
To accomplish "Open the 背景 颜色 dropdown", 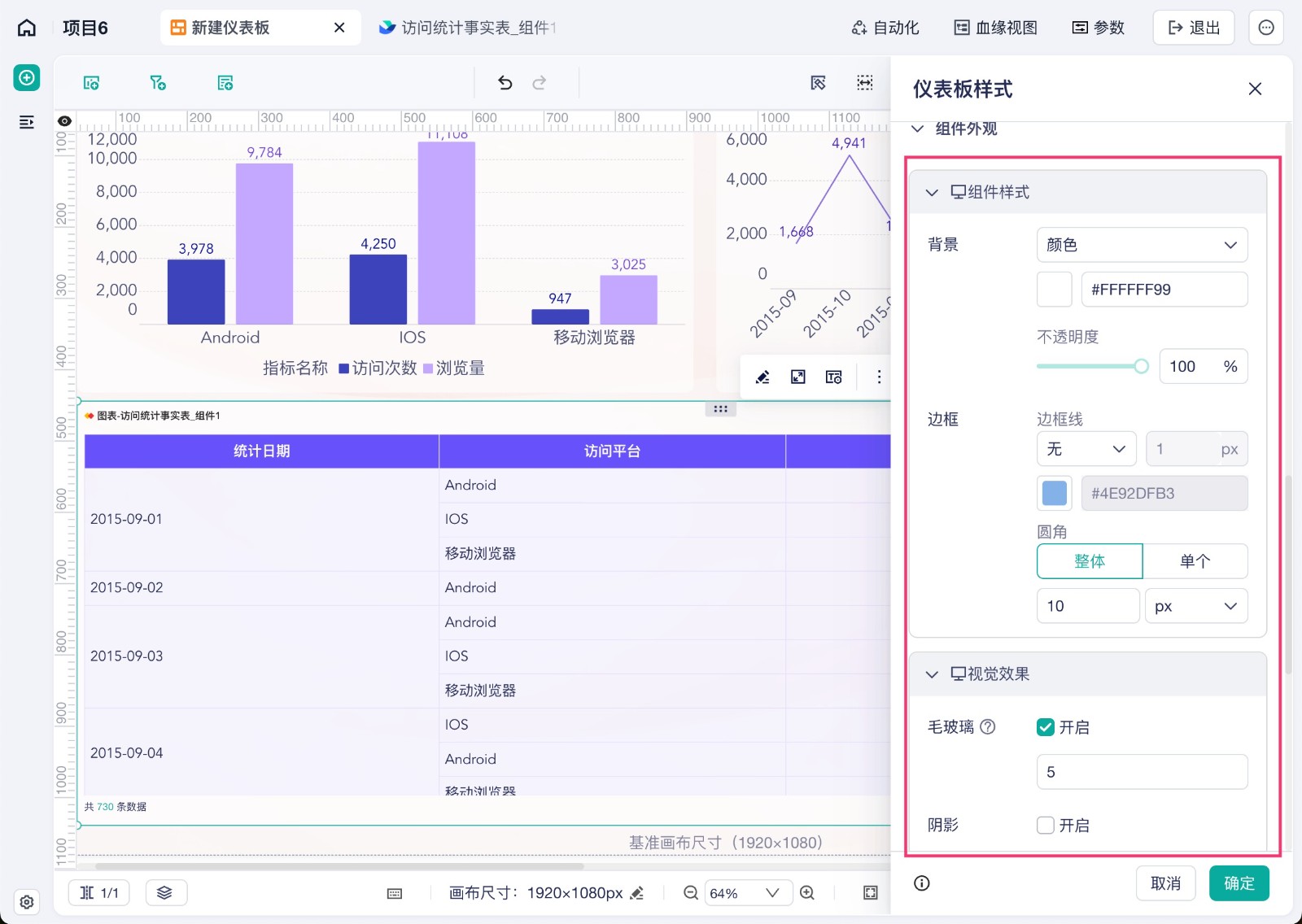I will point(1143,245).
